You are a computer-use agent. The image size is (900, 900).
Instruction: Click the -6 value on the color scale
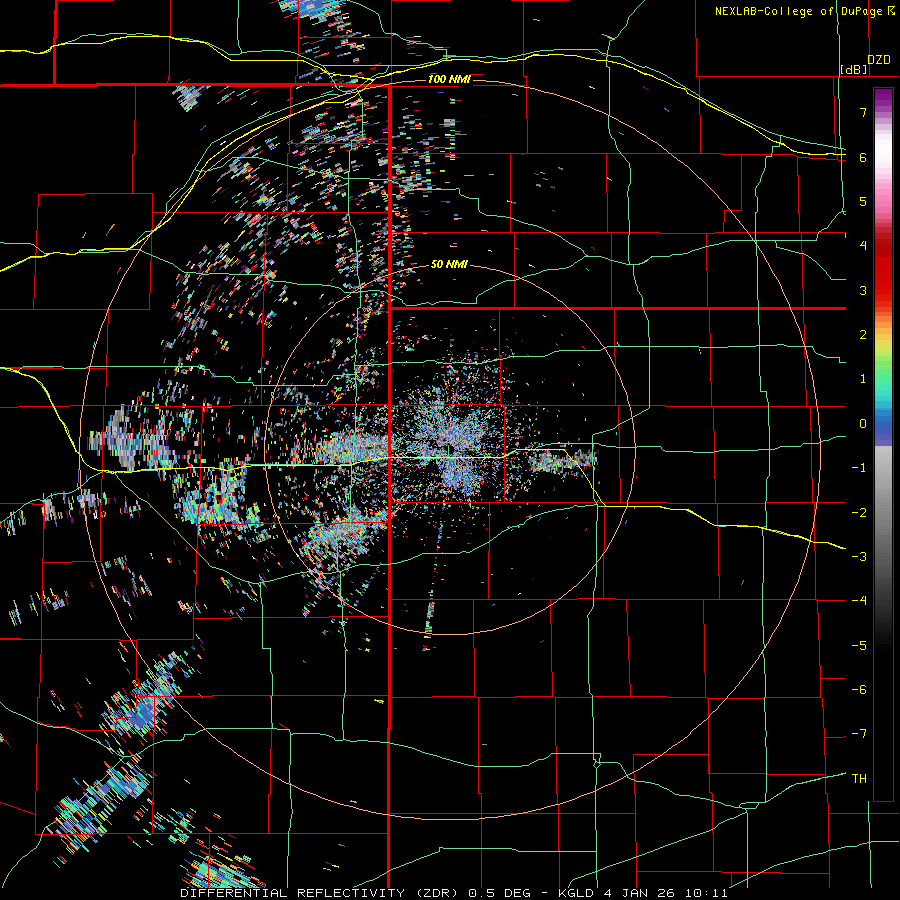pos(859,690)
